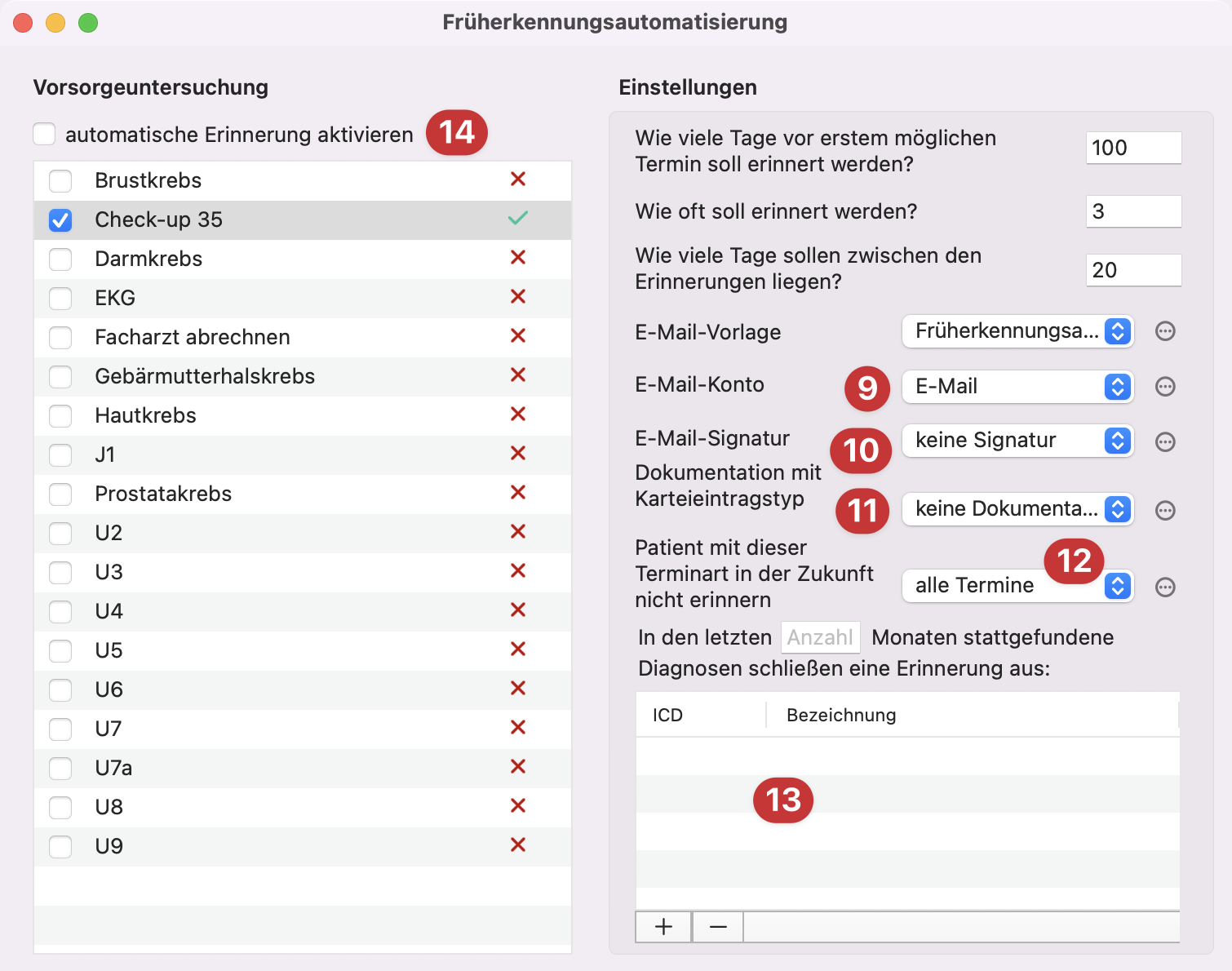Click the ICD column header
1232x971 pixels.
tap(701, 715)
